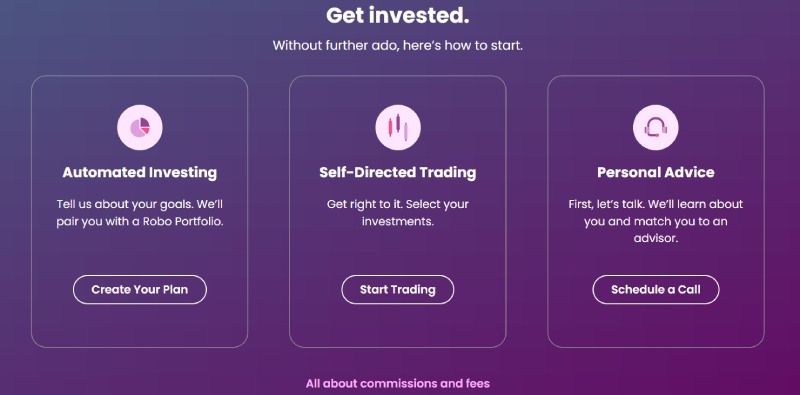Click the pie chart Automated Investing icon
Viewport: 800px width, 395px height.
tap(140, 128)
